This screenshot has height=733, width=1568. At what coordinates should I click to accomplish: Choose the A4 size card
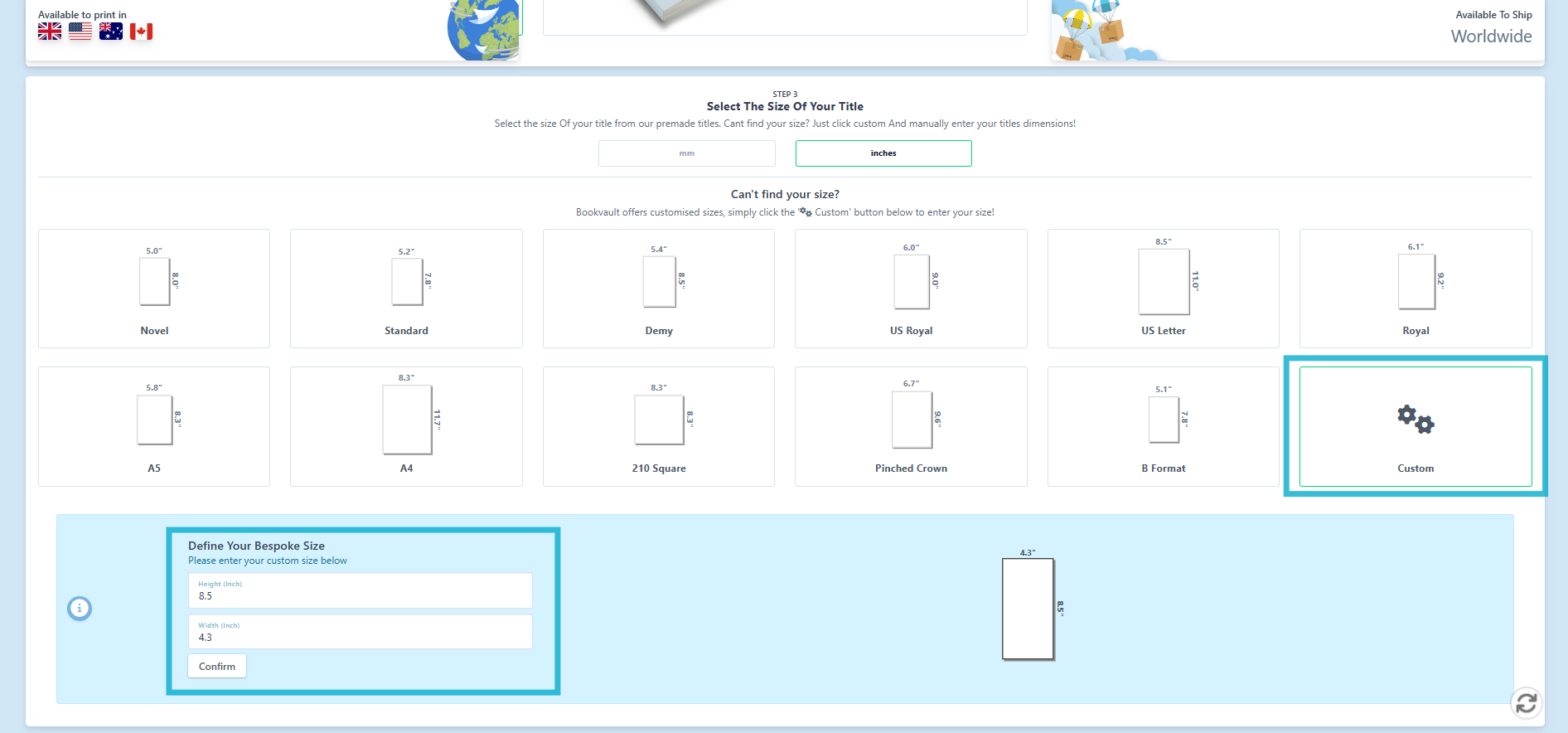click(406, 426)
